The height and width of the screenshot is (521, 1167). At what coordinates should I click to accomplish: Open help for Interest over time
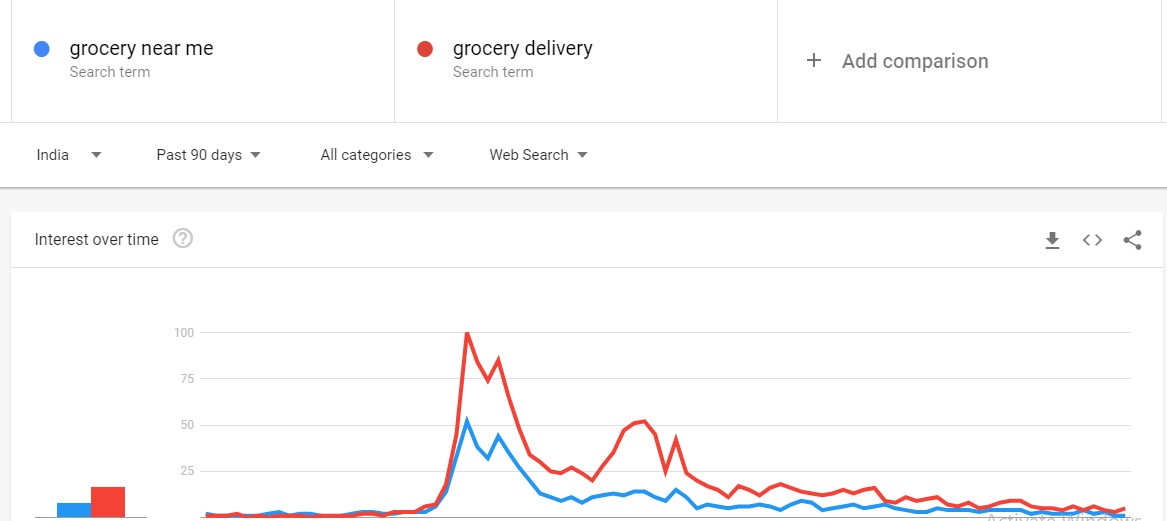click(182, 239)
